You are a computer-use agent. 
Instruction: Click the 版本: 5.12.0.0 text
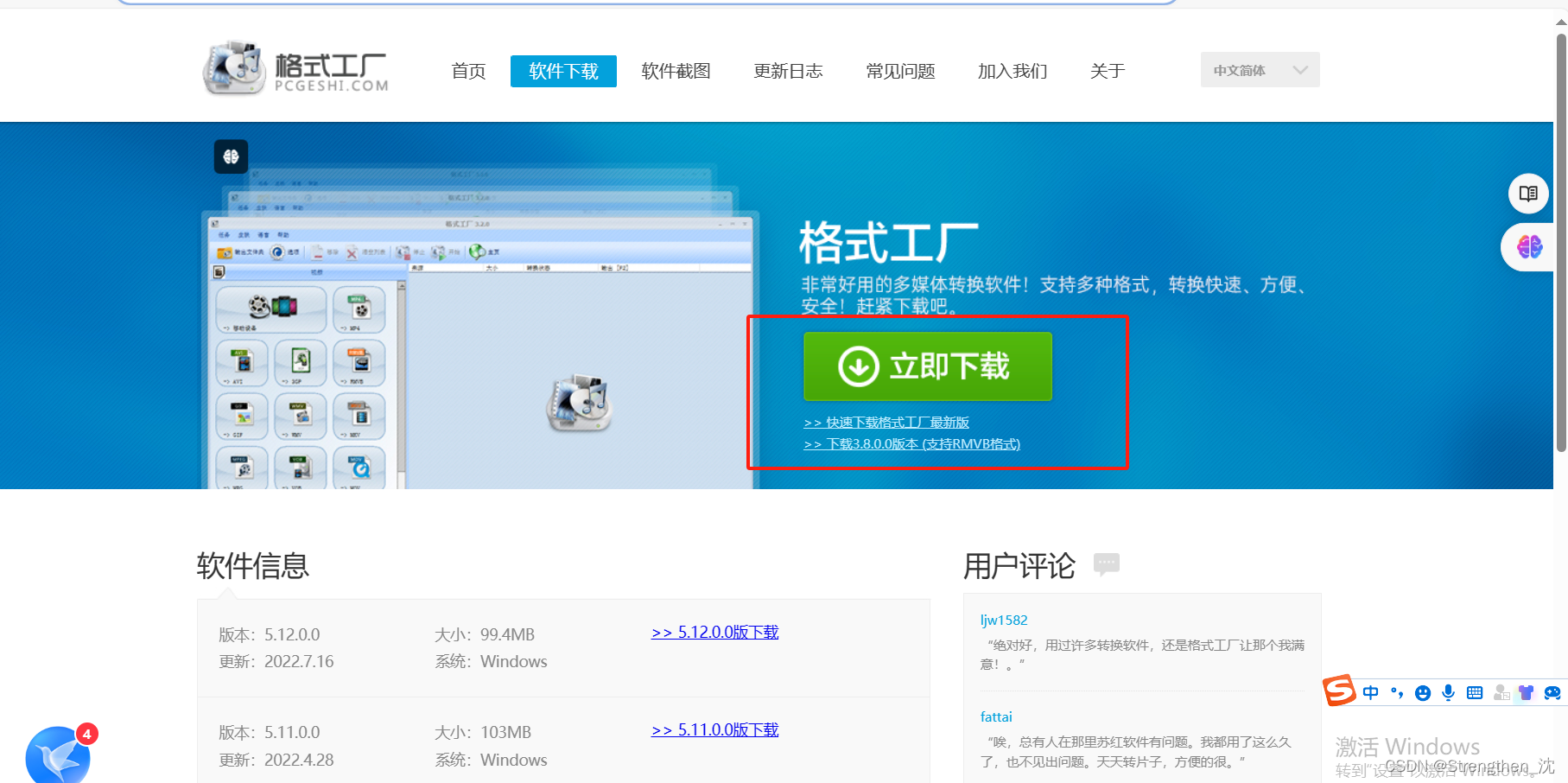[x=270, y=635]
